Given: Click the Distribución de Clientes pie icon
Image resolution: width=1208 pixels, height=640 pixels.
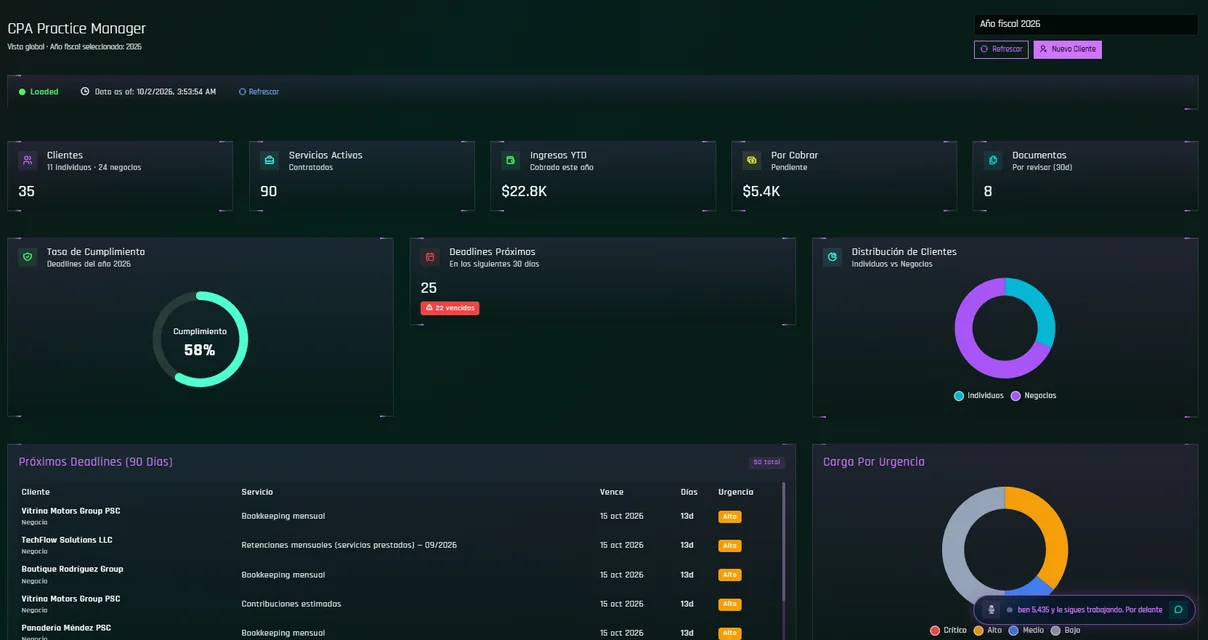Looking at the screenshot, I should coord(832,257).
